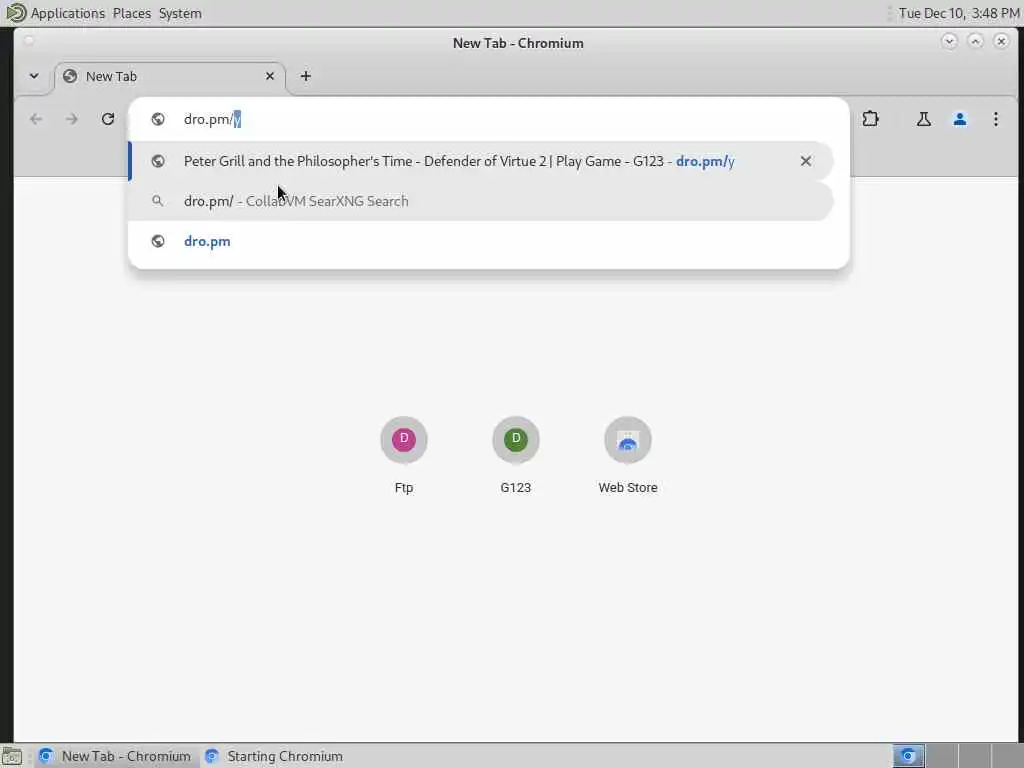1024x768 pixels.
Task: Click the window menu dot in titlebar
Action: click(x=28, y=40)
